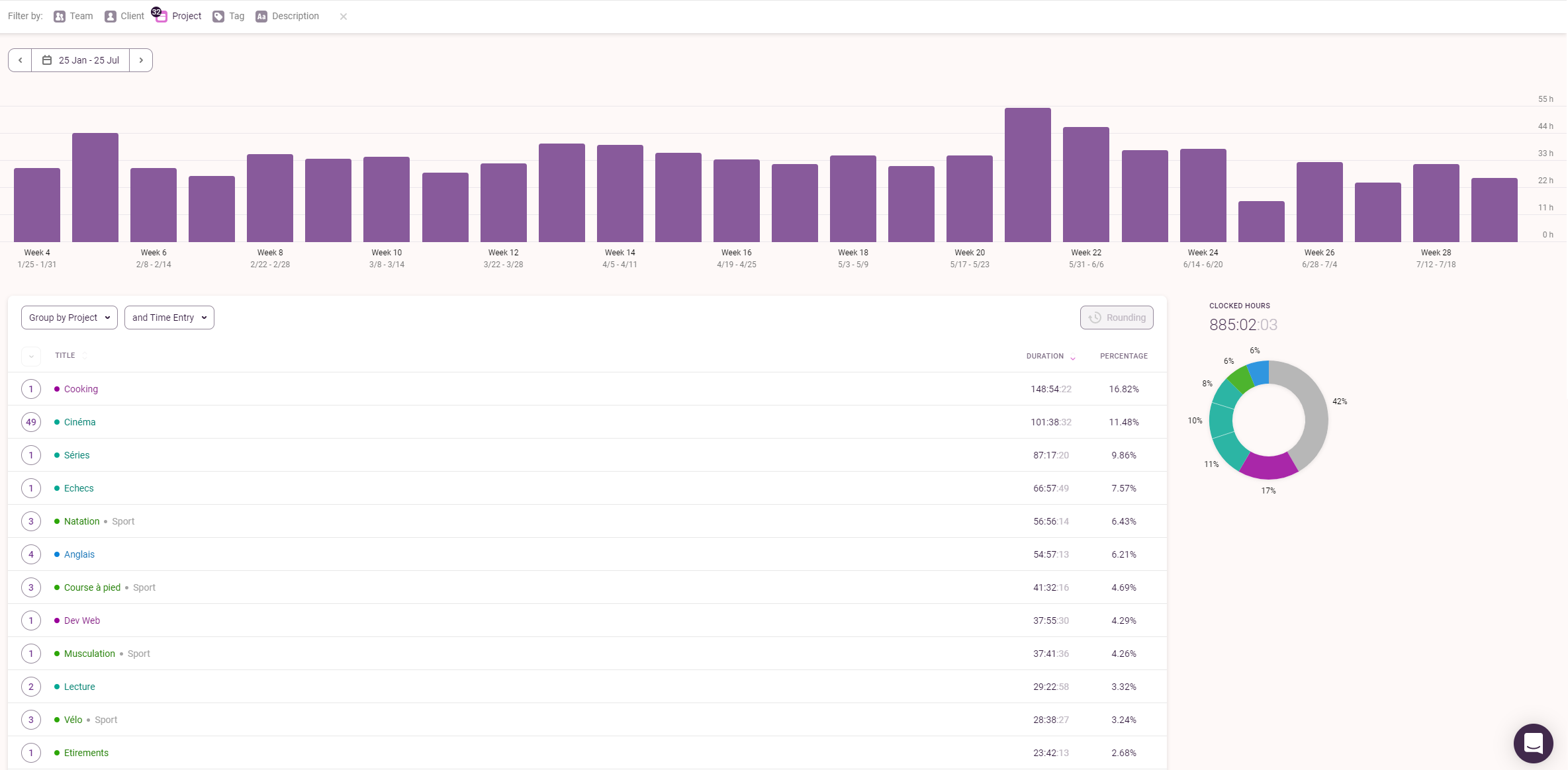Click the Tag filter icon

pos(218,17)
